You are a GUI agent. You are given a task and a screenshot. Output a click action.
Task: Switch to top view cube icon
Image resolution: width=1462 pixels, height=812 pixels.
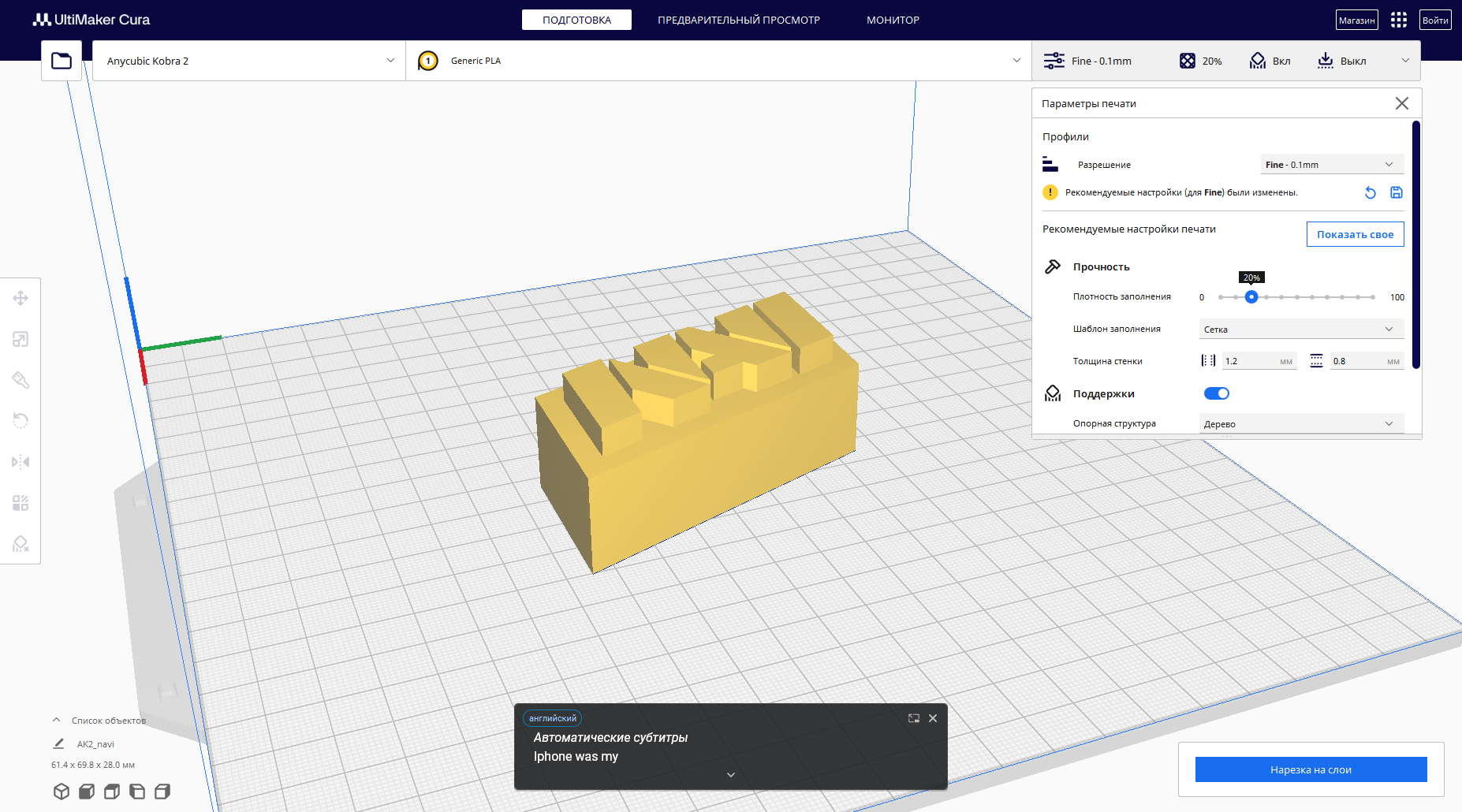coord(112,792)
